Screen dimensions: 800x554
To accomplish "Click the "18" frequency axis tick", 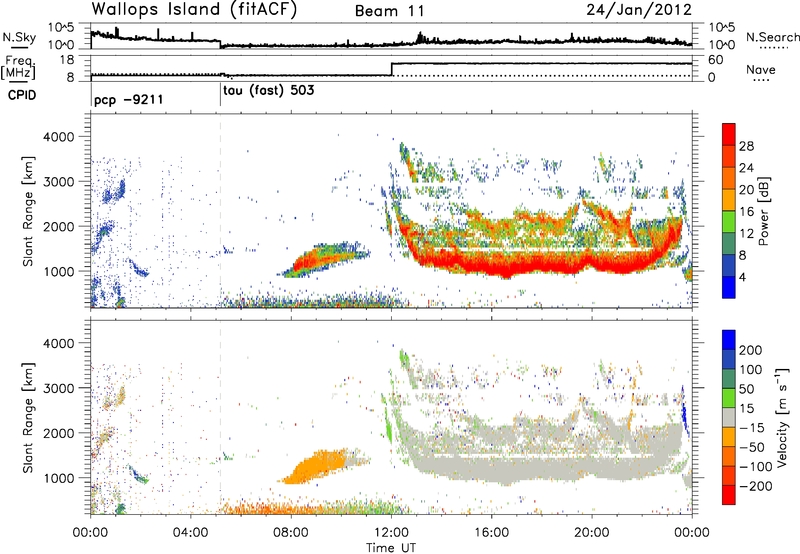I will 67,60.
